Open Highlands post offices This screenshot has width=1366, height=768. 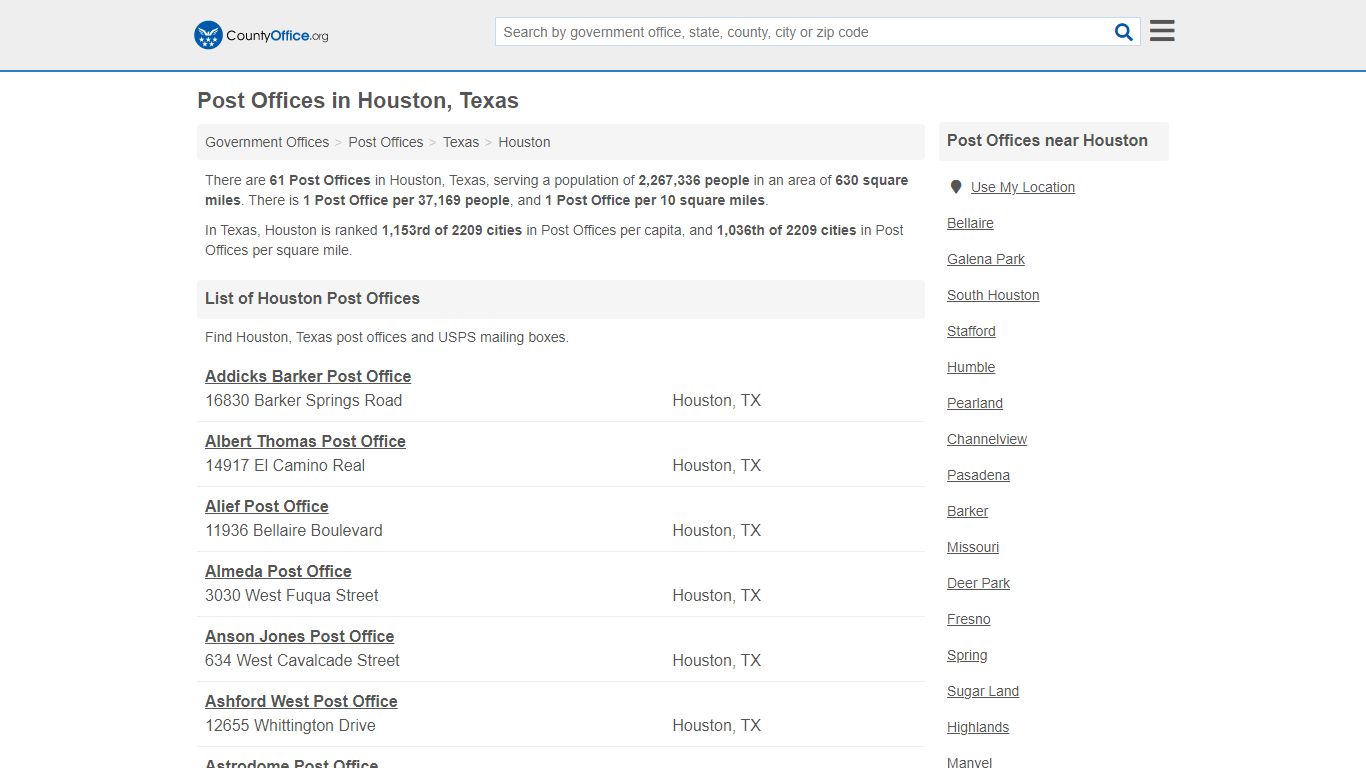tap(978, 727)
